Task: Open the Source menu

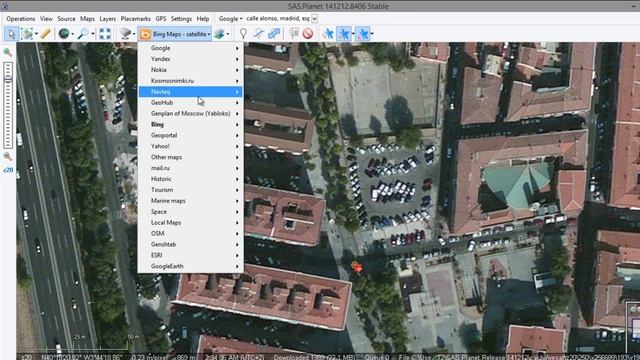Action: (x=66, y=19)
